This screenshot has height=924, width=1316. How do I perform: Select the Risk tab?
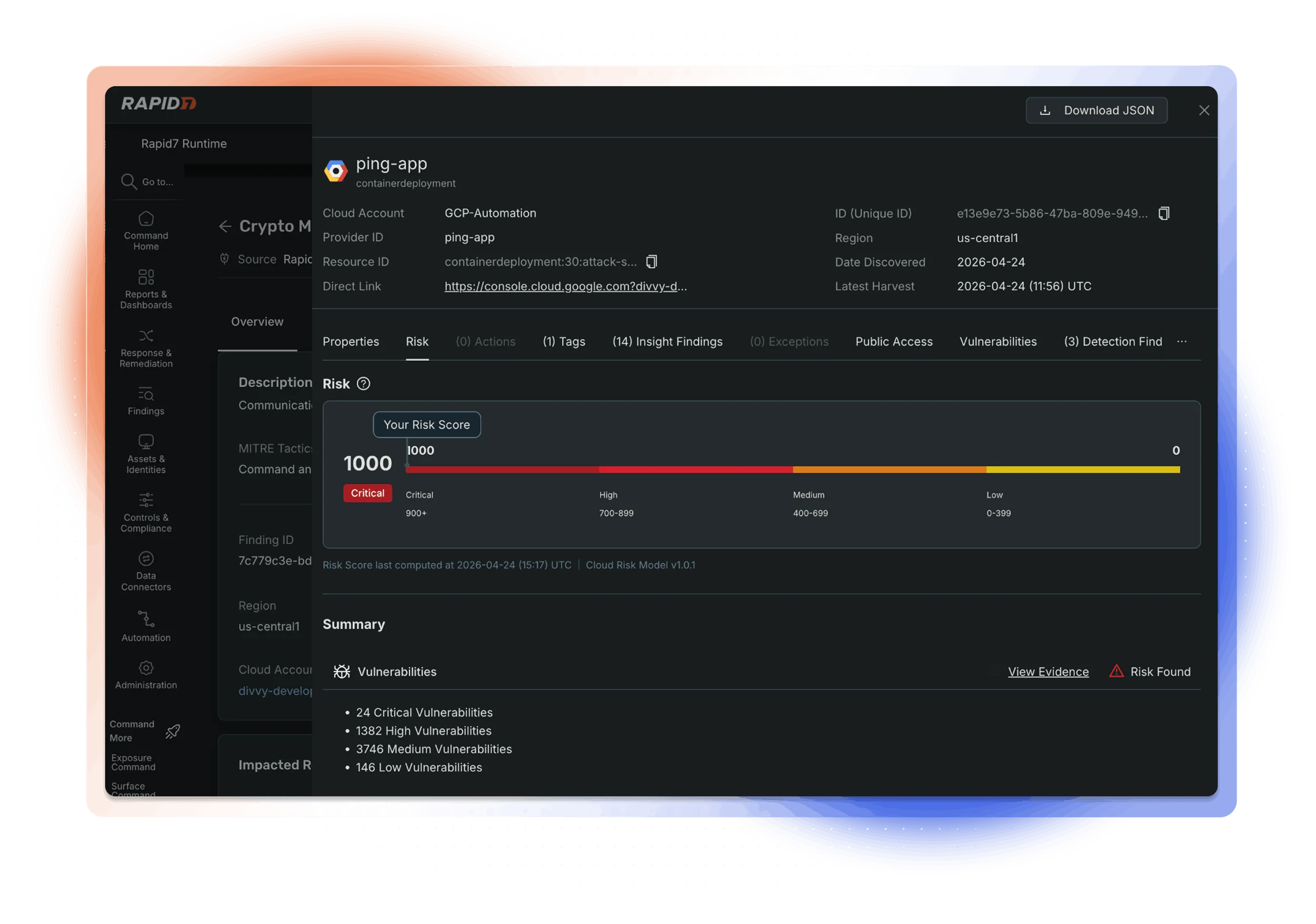tap(417, 342)
